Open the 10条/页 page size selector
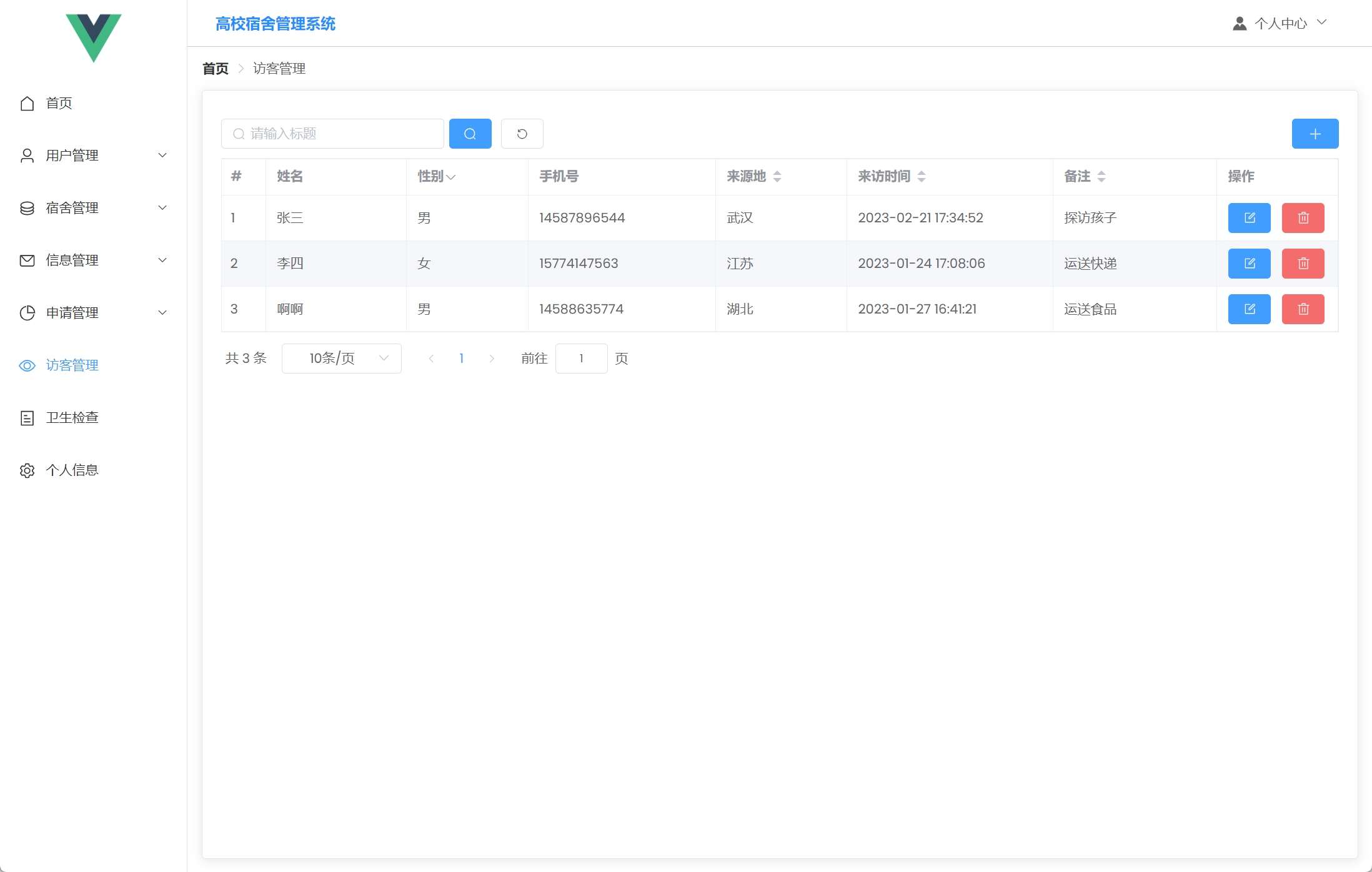 341,359
